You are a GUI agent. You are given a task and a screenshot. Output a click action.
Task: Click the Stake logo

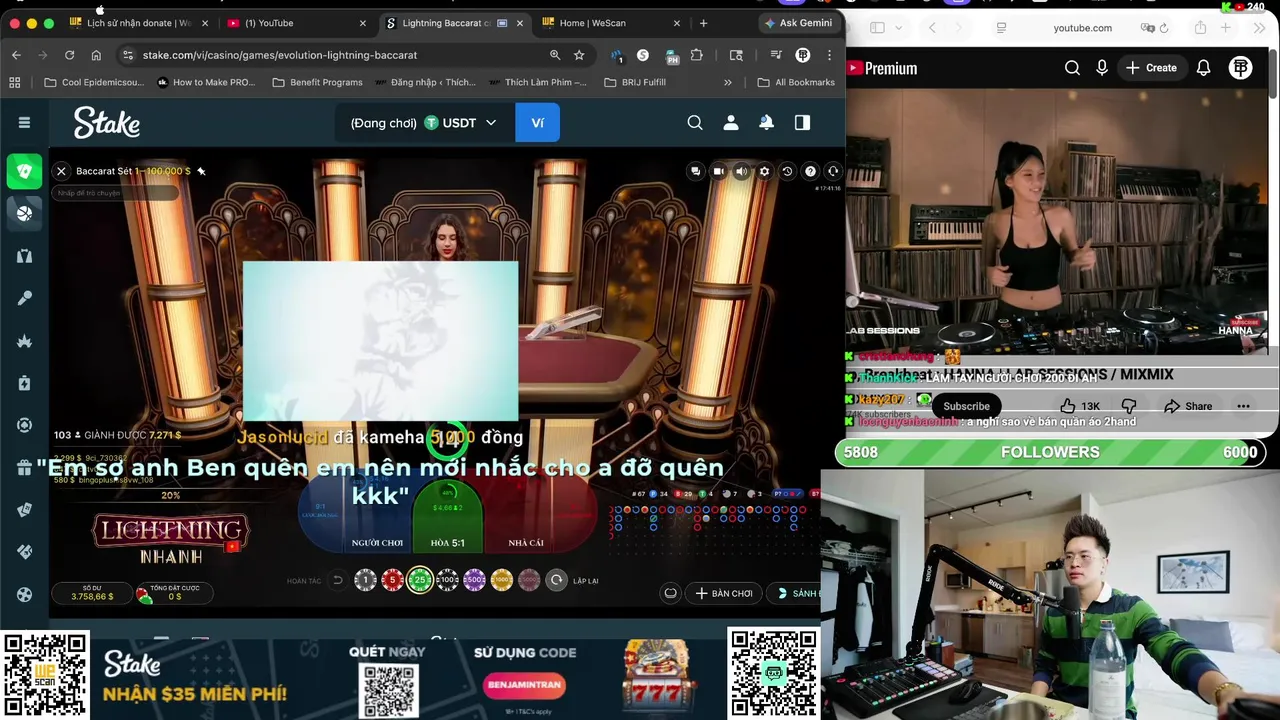click(x=107, y=122)
